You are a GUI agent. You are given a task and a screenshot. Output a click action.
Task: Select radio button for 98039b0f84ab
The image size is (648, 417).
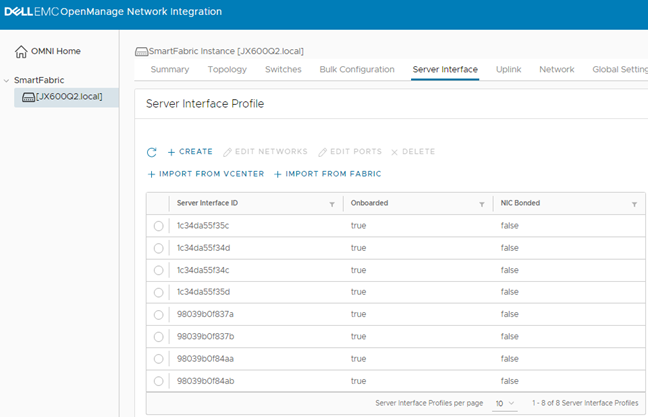(158, 380)
